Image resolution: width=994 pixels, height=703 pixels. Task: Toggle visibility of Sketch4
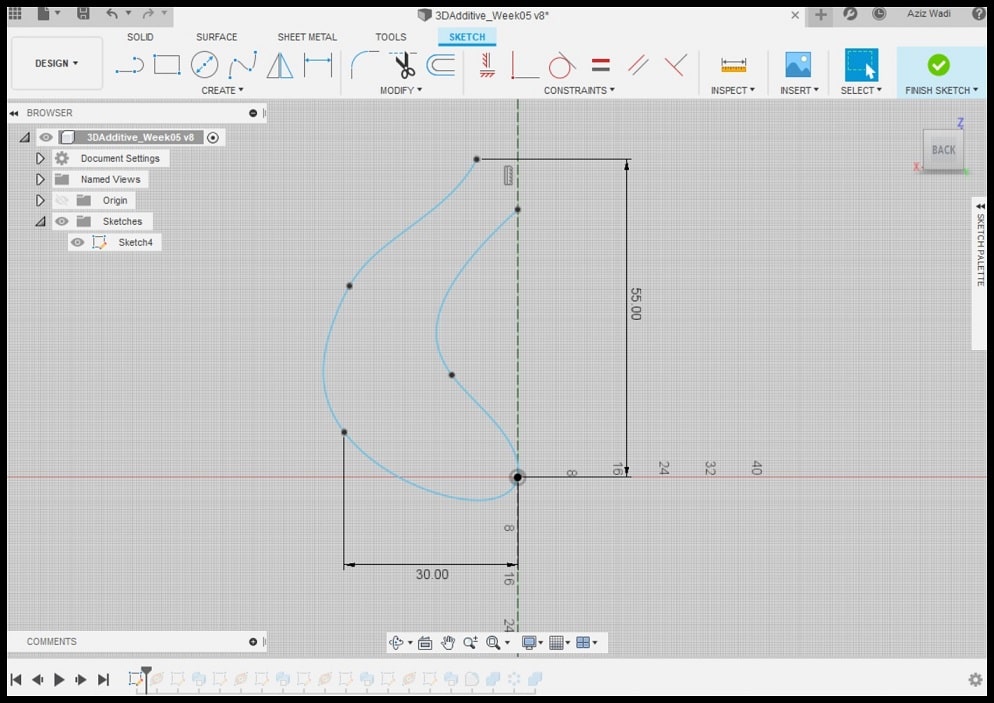77,242
